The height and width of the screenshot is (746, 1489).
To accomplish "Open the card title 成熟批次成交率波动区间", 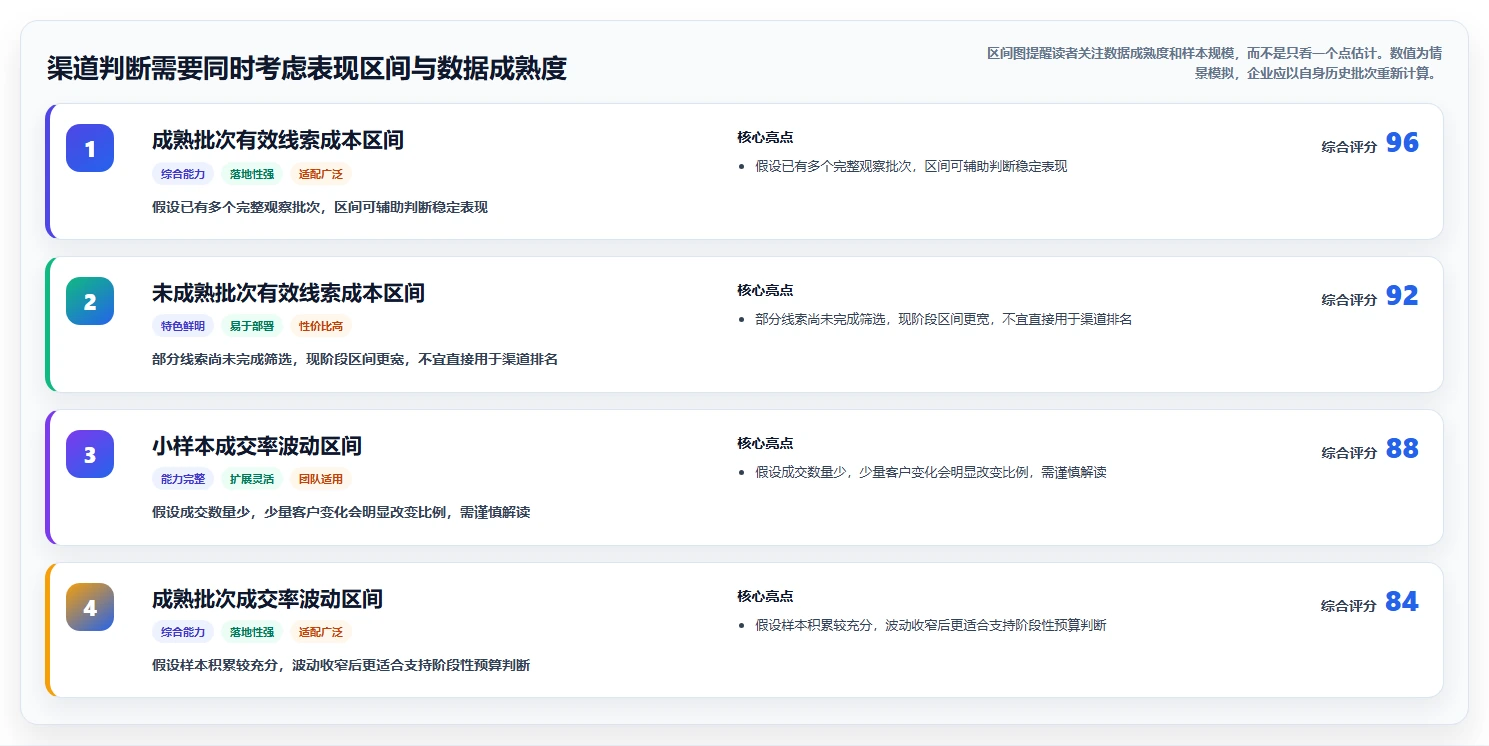I will [x=267, y=599].
